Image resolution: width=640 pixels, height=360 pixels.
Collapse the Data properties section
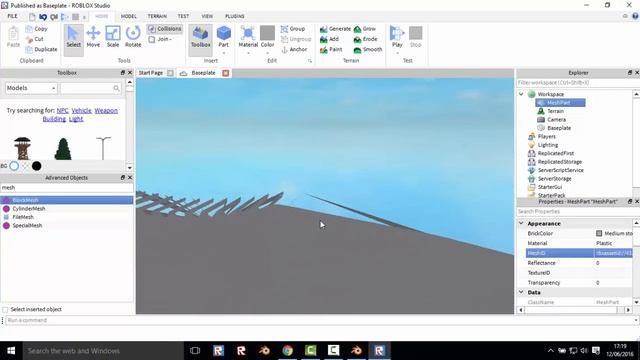pos(521,292)
